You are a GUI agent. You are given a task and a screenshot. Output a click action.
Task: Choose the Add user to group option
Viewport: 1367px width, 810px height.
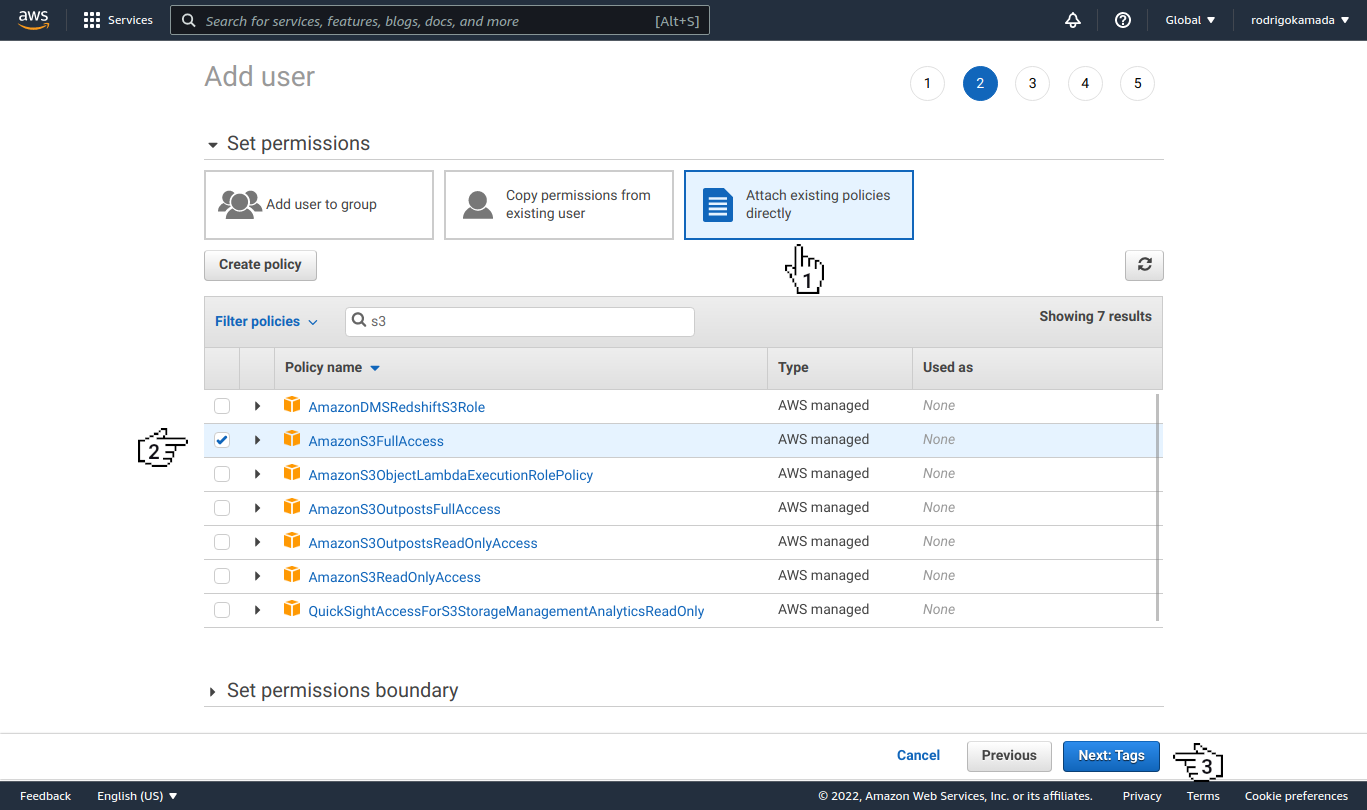318,204
